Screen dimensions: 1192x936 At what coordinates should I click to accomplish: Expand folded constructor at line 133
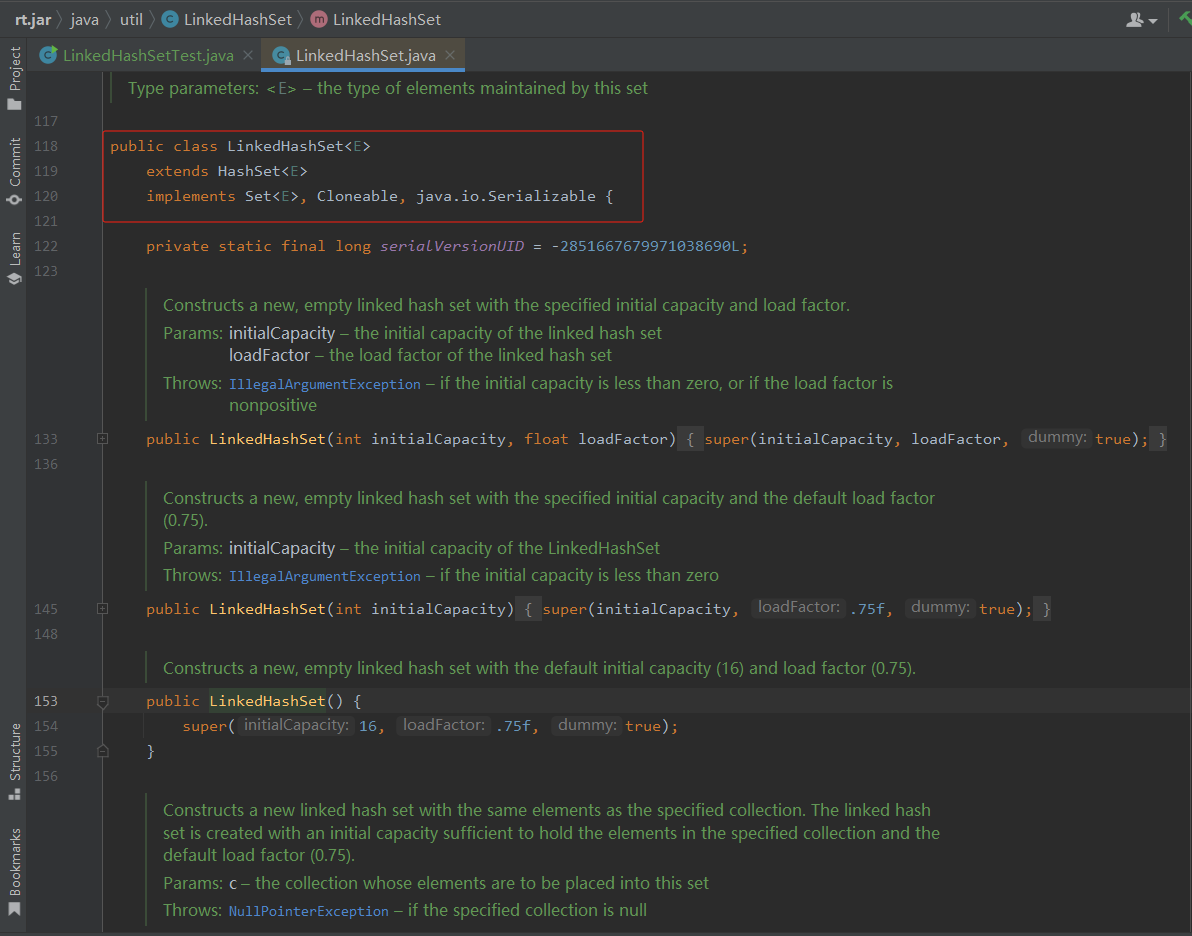(102, 439)
